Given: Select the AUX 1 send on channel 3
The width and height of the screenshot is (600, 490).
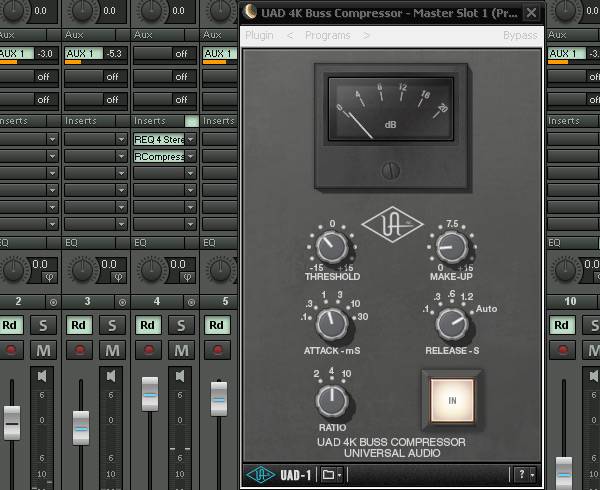Looking at the screenshot, I should [84, 54].
